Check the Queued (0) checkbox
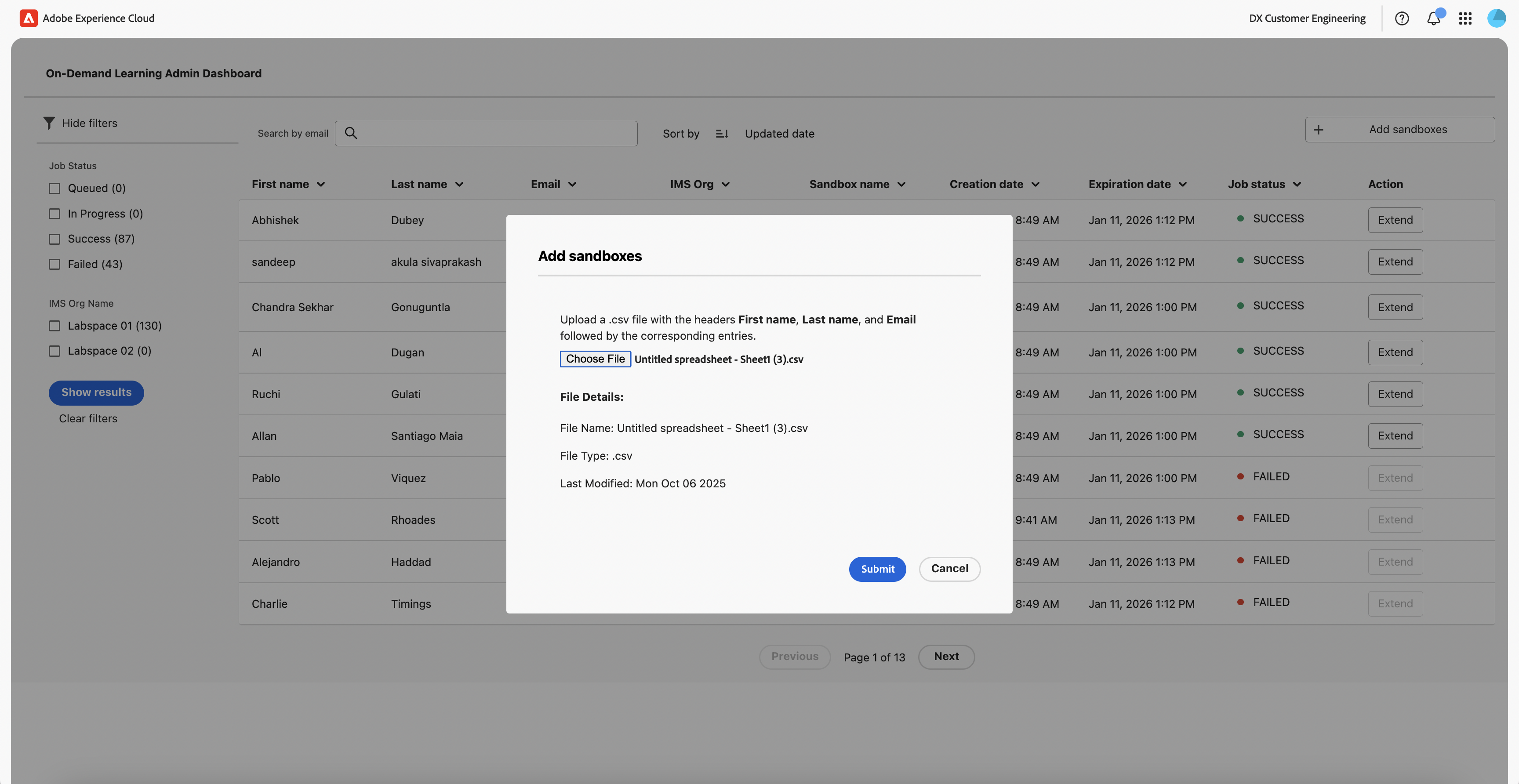 [x=54, y=189]
